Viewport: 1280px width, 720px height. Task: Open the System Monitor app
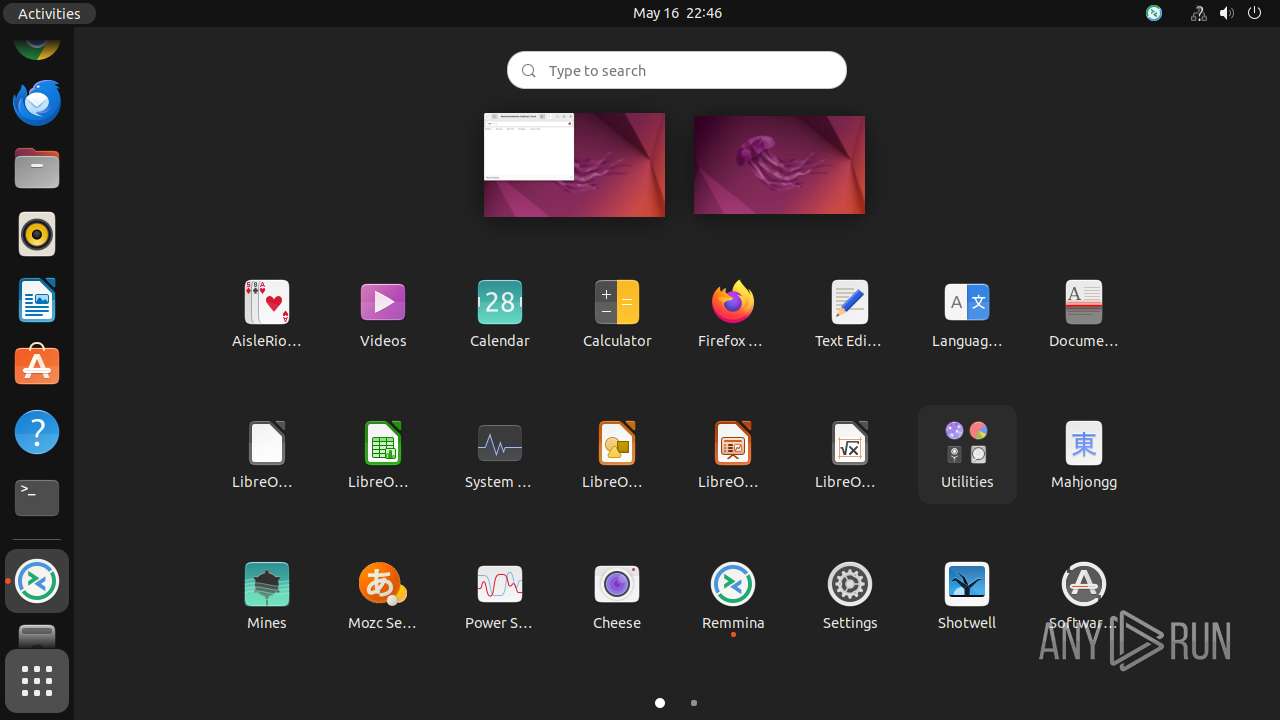point(500,454)
